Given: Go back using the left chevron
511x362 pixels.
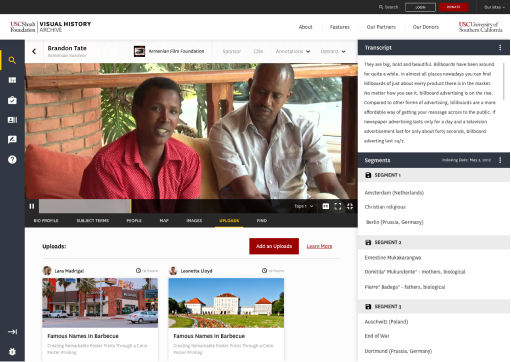Looking at the screenshot, I should [x=34, y=51].
